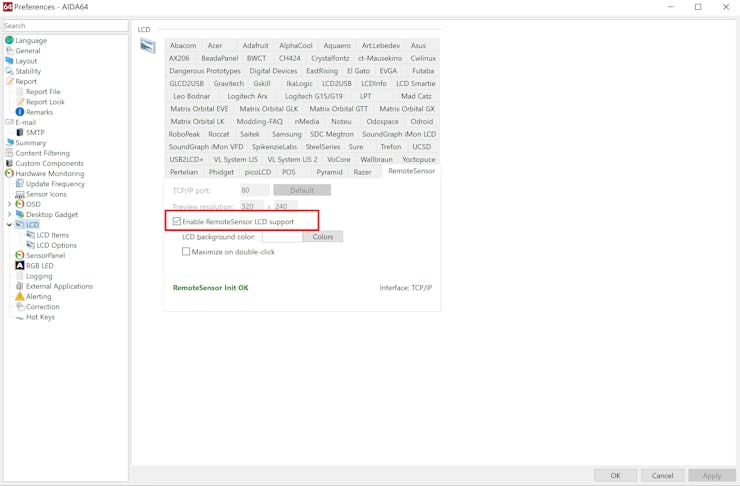
Task: Expand the OSD tree node
Action: pos(9,204)
